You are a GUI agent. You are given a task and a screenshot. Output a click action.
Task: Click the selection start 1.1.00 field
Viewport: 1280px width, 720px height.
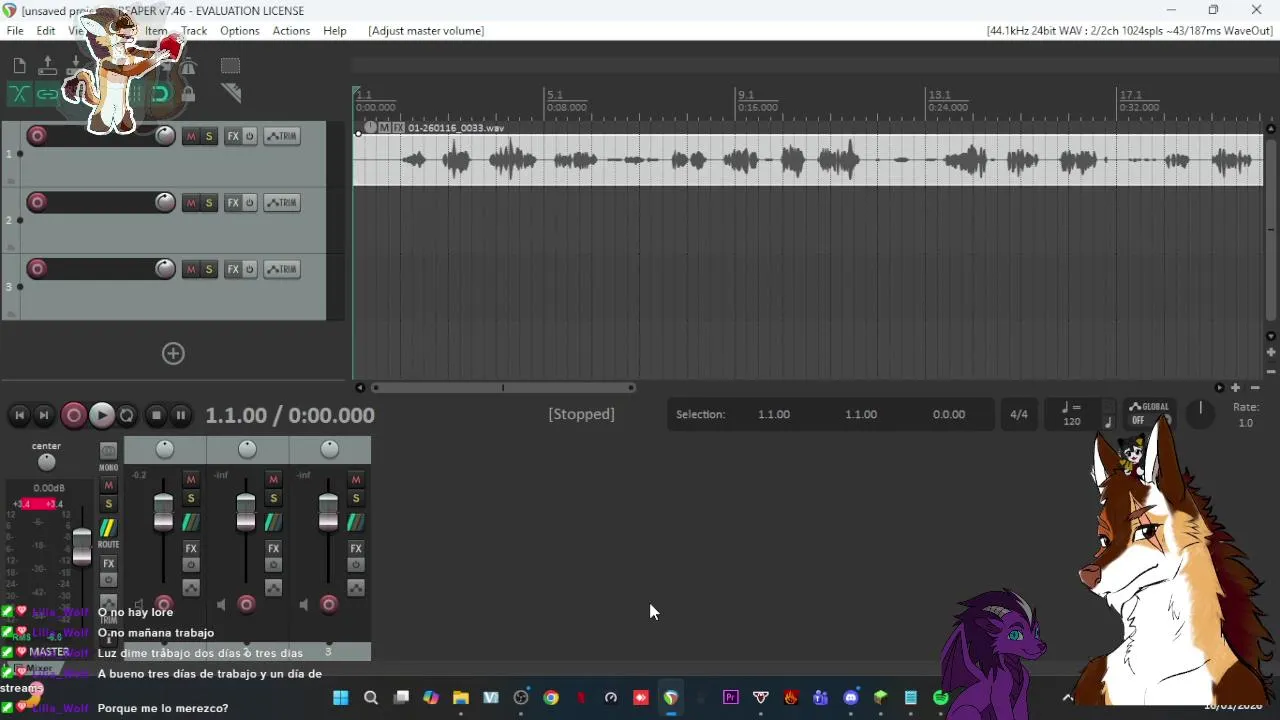(774, 414)
